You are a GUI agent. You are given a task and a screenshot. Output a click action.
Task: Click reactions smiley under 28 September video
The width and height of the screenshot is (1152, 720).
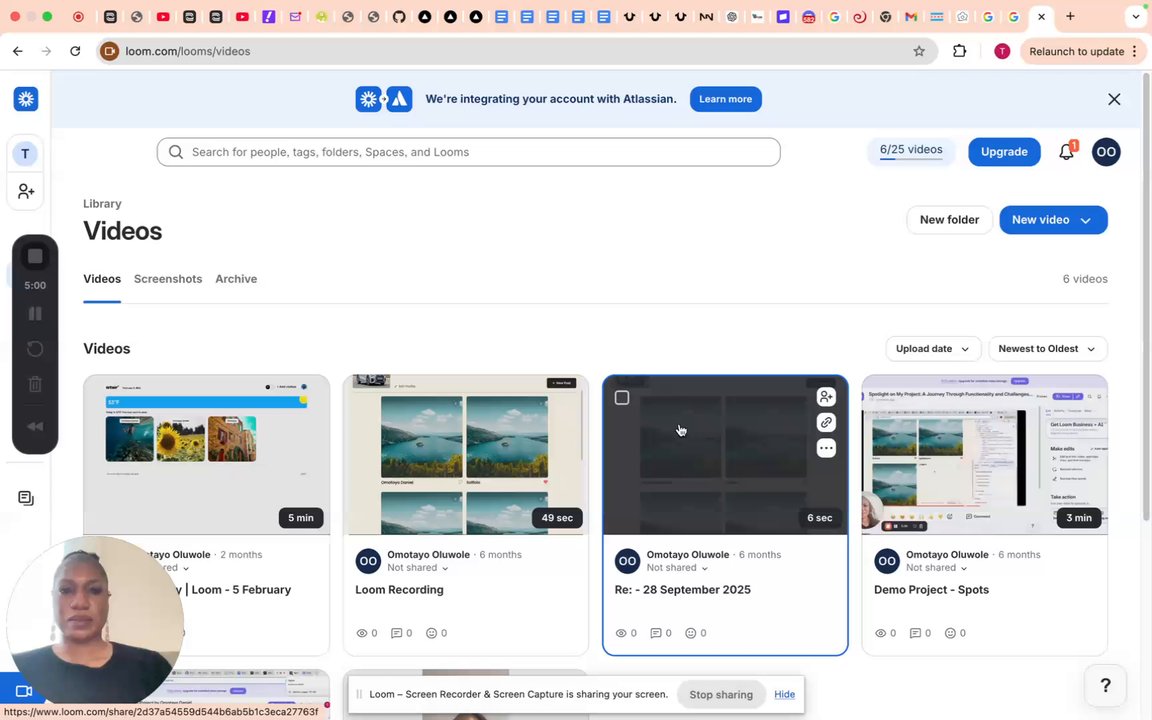coord(691,633)
